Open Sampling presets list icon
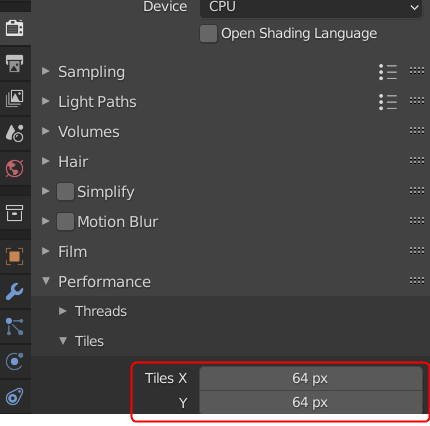The width and height of the screenshot is (430, 426). [388, 72]
